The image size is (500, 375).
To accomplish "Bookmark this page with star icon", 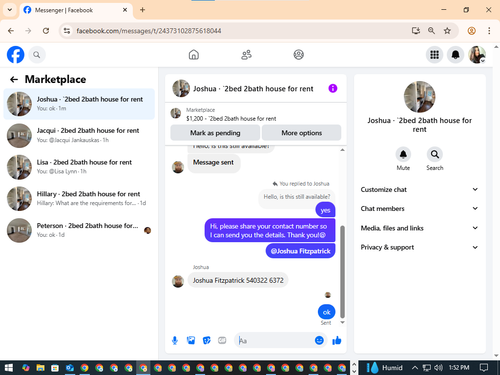I will pyautogui.click(x=447, y=31).
